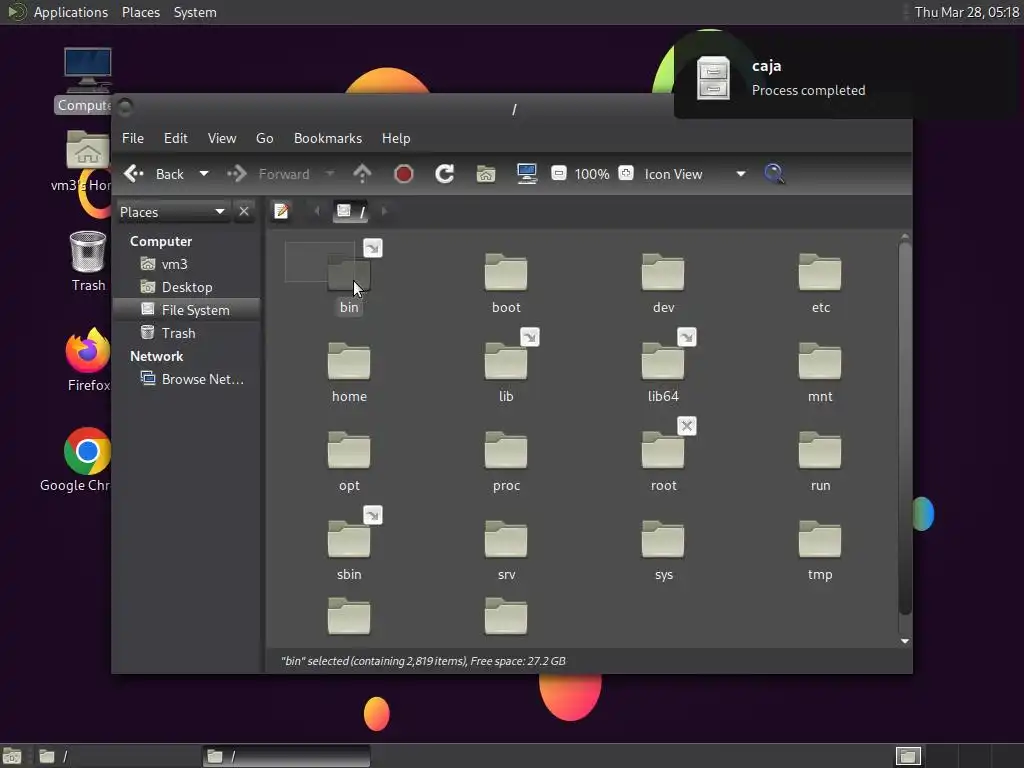1024x768 pixels.
Task: Open the Bookmarks menu
Action: pos(328,138)
